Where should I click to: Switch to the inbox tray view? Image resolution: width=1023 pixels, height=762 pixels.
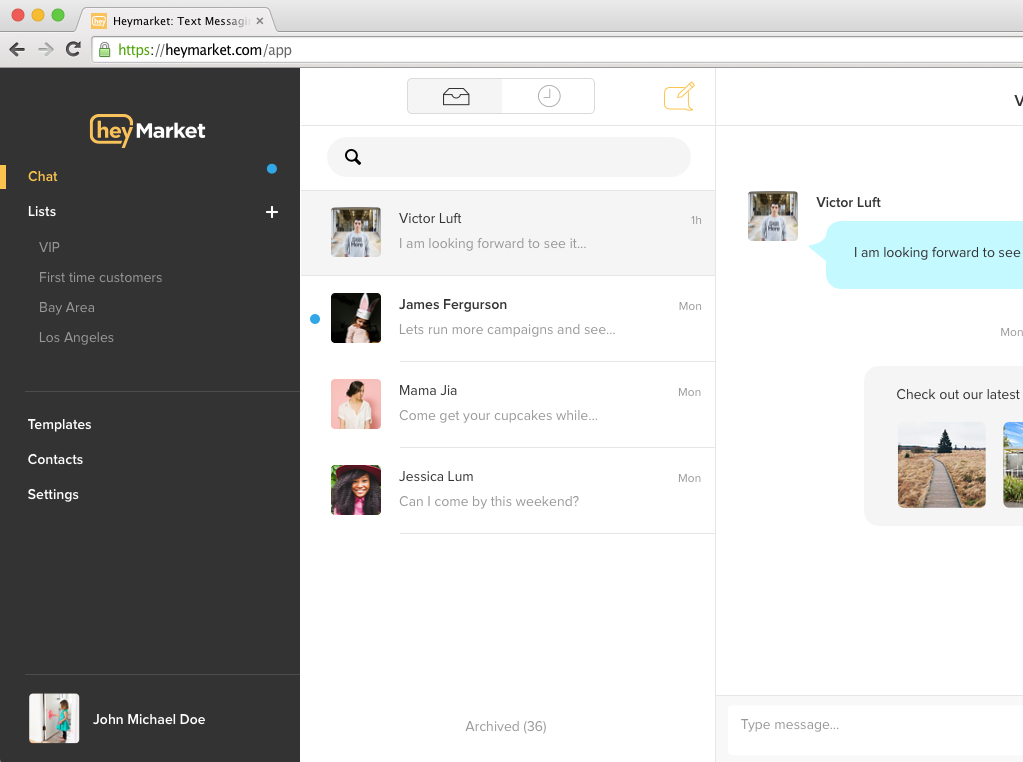pos(455,96)
